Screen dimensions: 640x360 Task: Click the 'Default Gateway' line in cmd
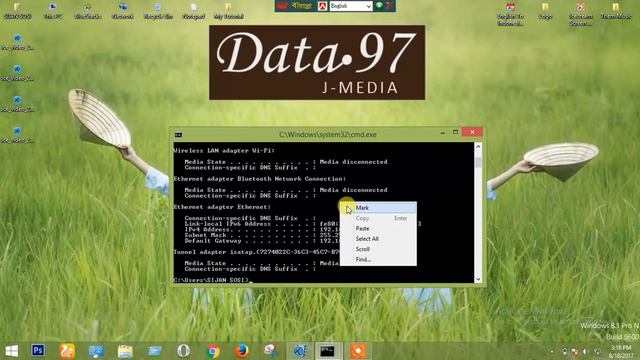tap(261, 241)
